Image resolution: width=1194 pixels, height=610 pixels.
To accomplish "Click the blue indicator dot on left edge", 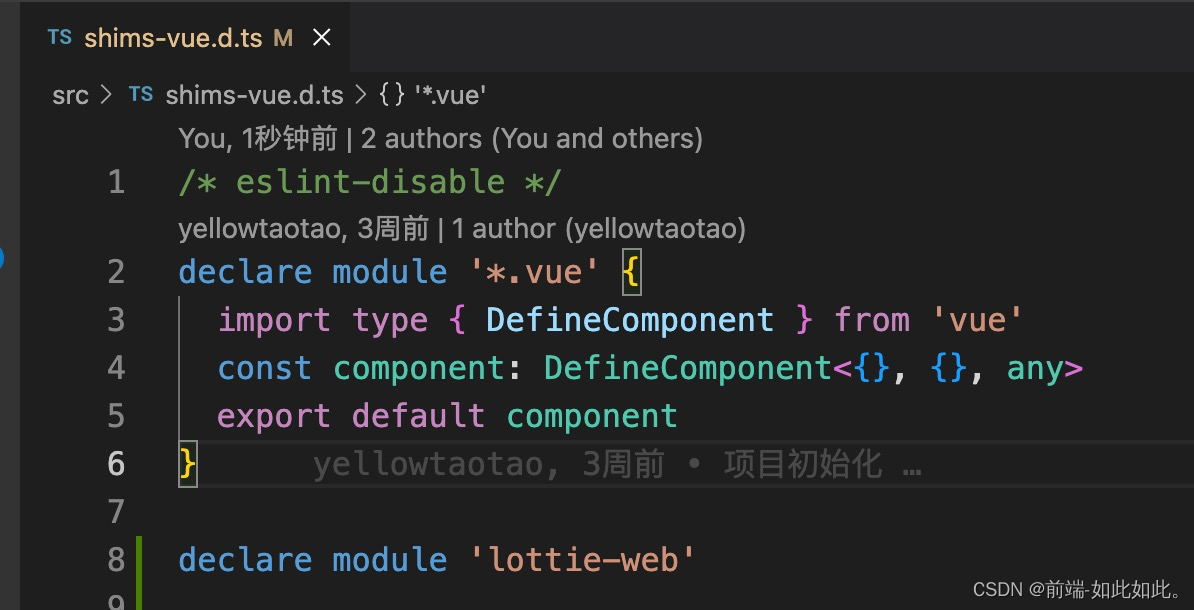I will coord(4,257).
